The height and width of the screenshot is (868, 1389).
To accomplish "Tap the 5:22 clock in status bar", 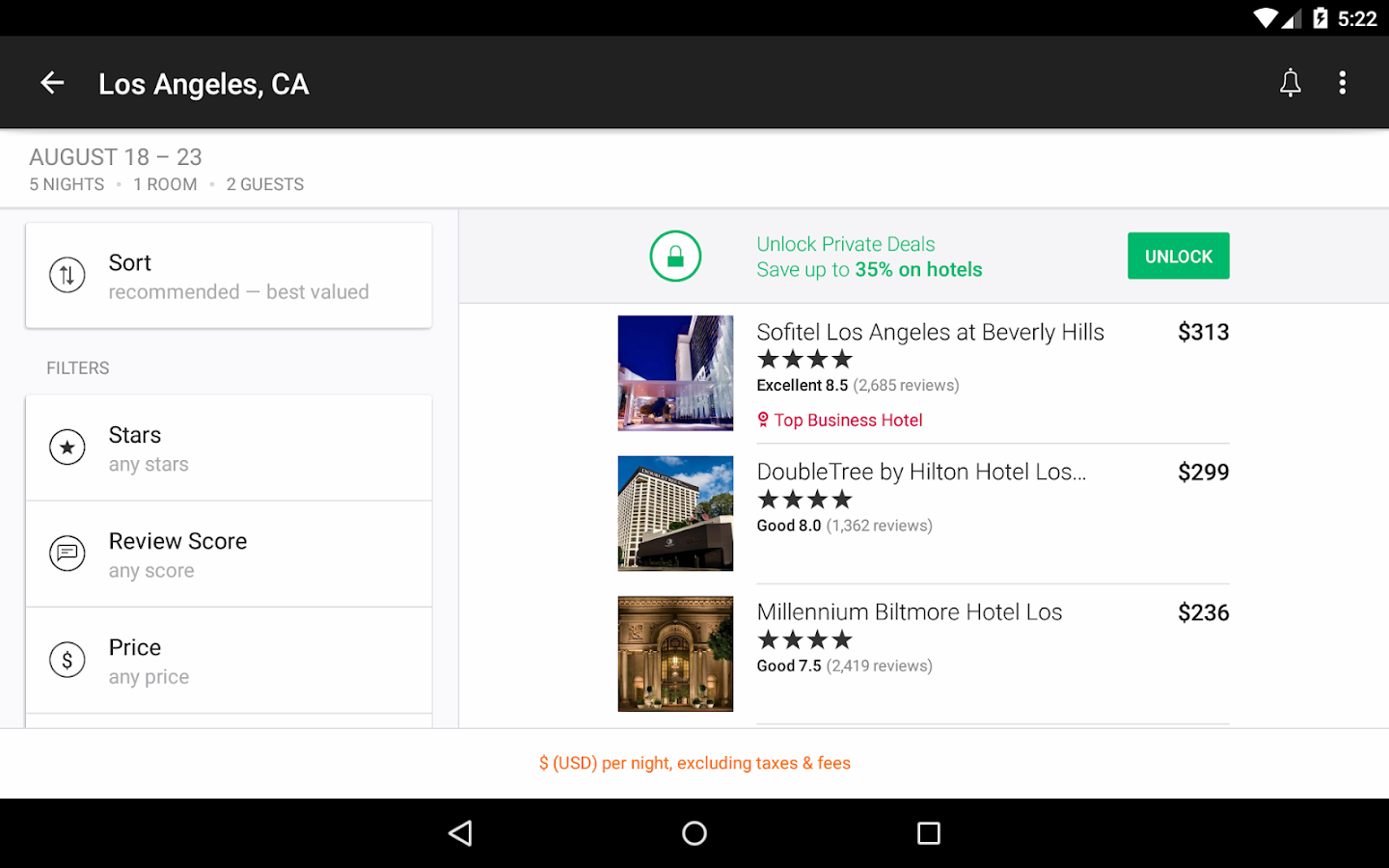I will tap(1357, 19).
